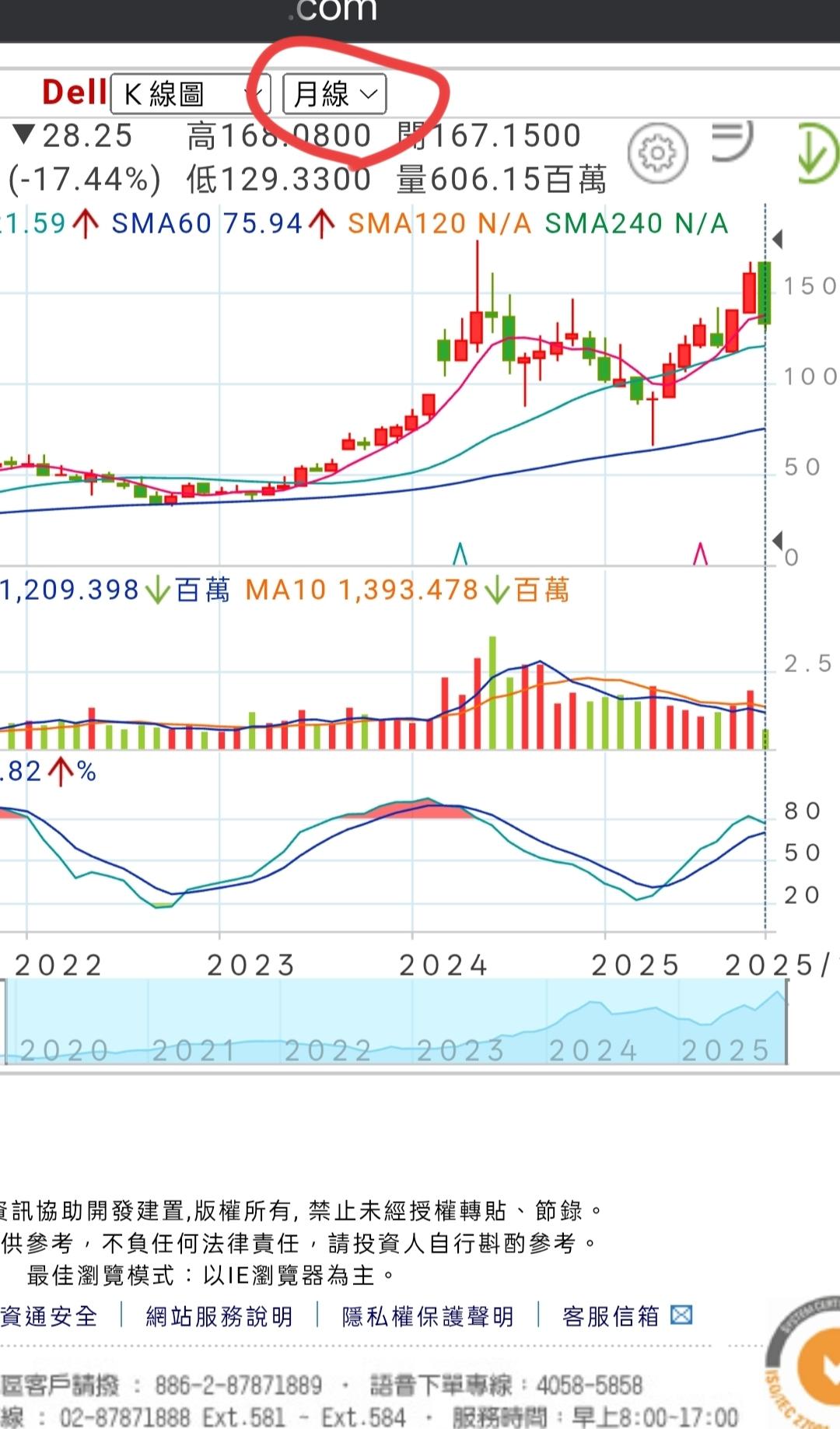Open the chart settings gear icon
The width and height of the screenshot is (840, 1429).
click(658, 153)
